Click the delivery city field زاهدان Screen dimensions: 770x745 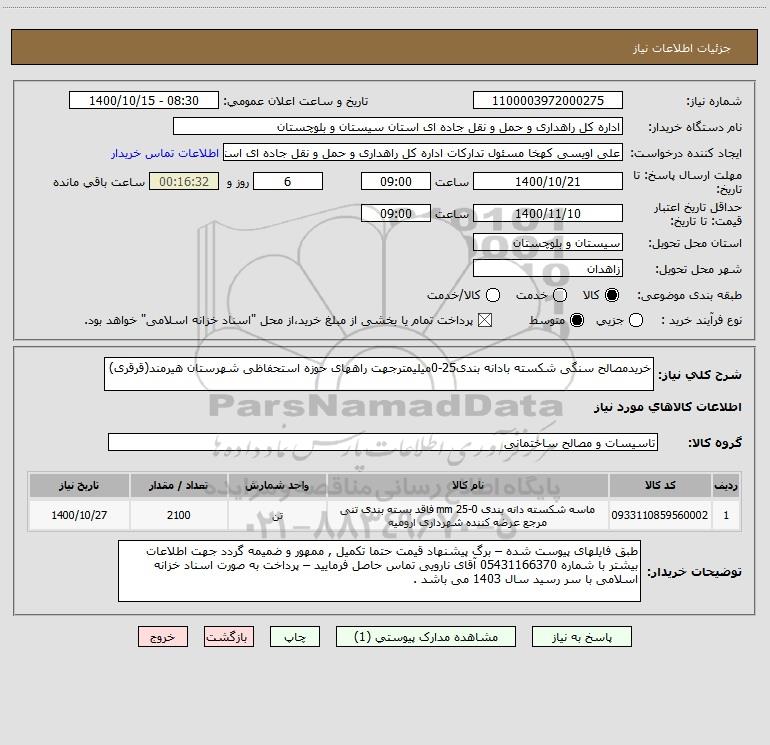coord(548,269)
